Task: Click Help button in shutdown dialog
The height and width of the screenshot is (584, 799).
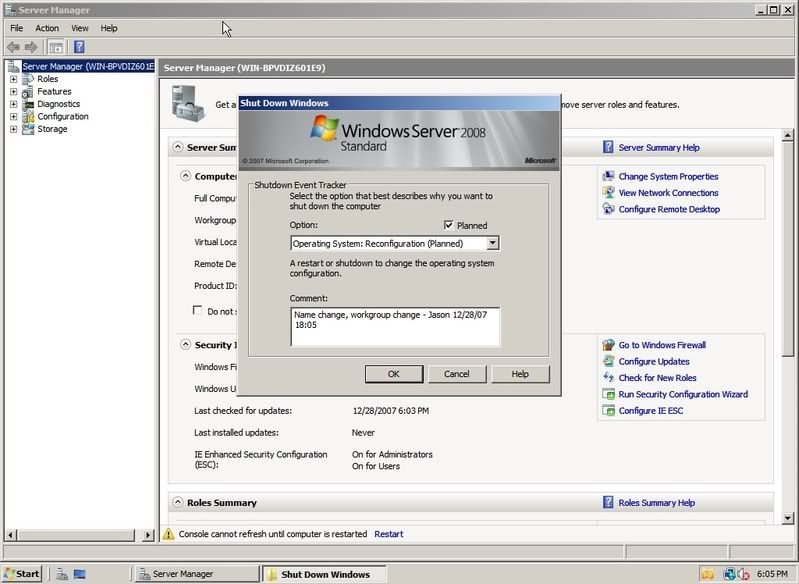Action: (x=520, y=374)
